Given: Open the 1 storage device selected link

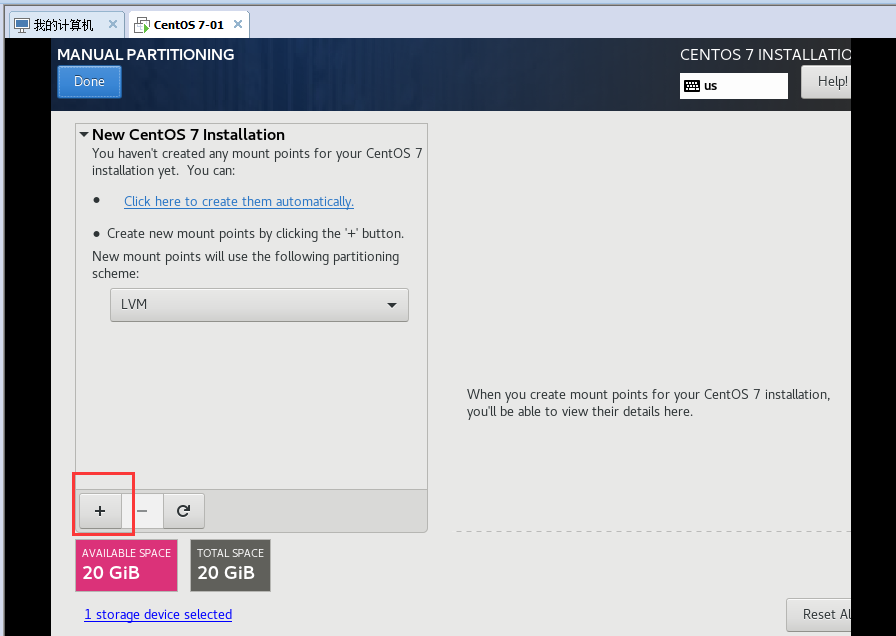Looking at the screenshot, I should pos(158,614).
